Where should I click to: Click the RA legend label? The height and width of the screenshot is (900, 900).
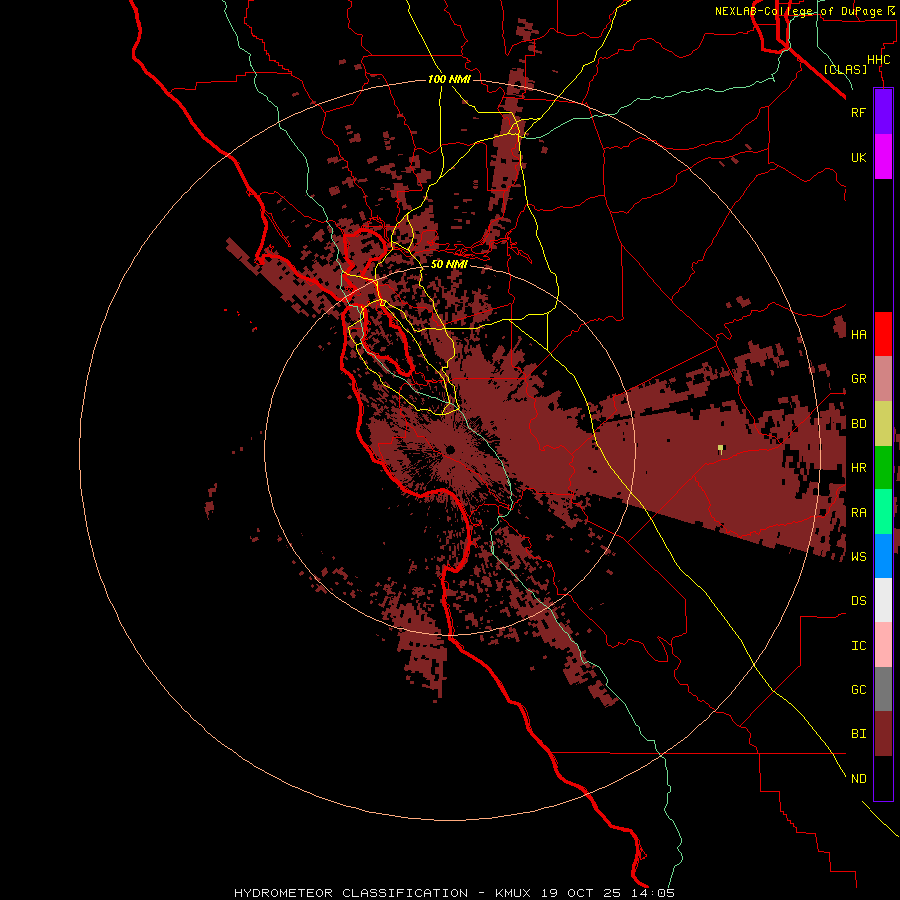pyautogui.click(x=859, y=513)
